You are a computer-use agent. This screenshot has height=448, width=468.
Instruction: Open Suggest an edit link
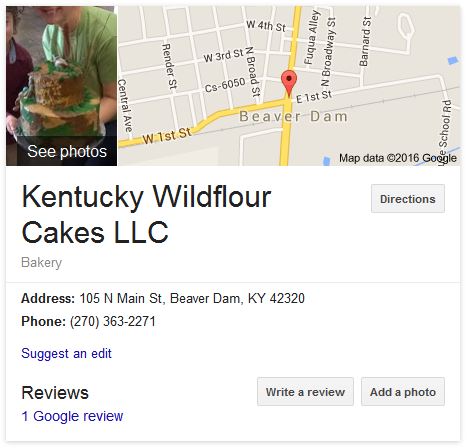[x=66, y=354]
